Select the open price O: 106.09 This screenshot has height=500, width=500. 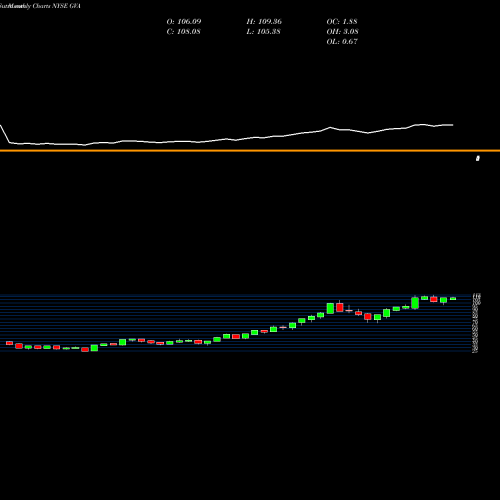[184, 22]
